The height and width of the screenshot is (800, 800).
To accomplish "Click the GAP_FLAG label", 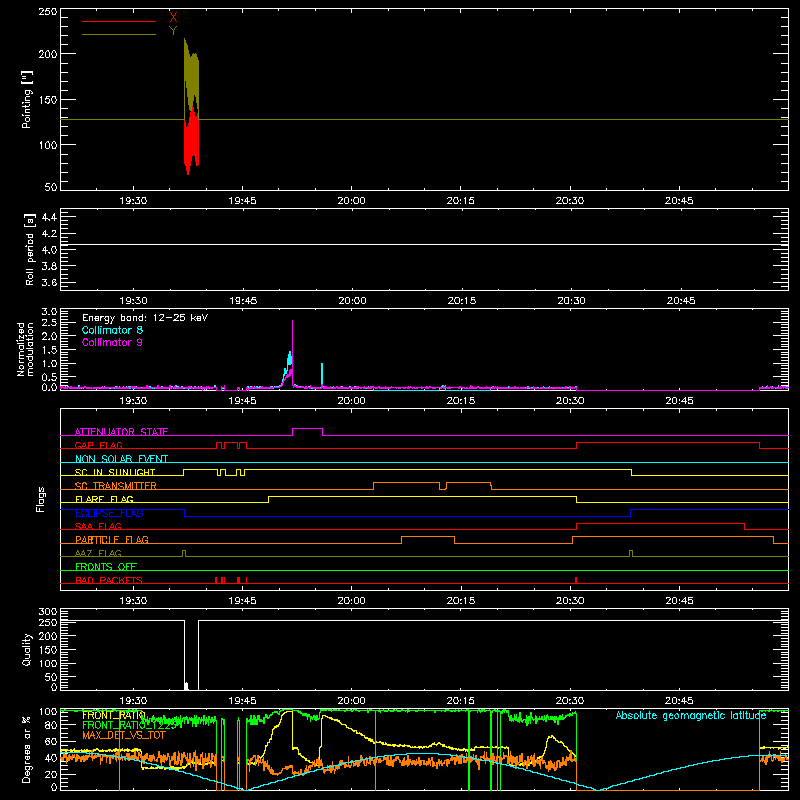I will (98, 445).
